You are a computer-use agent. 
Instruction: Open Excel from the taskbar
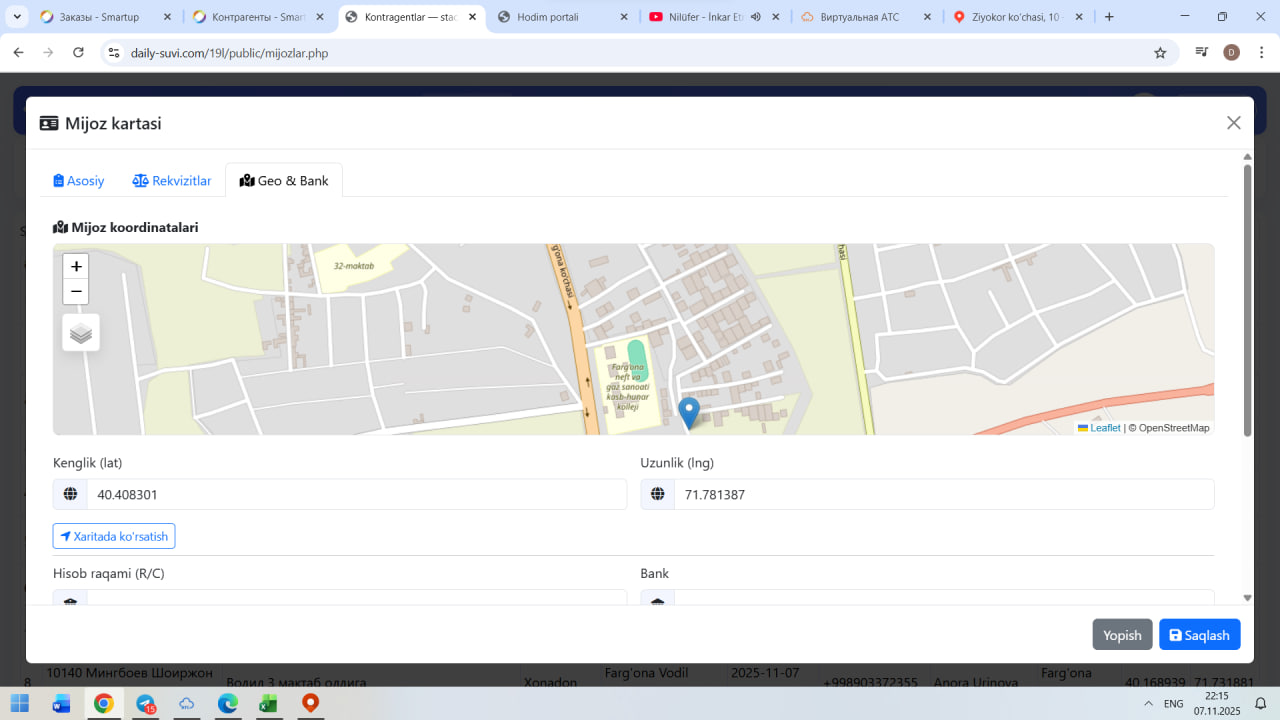(268, 704)
